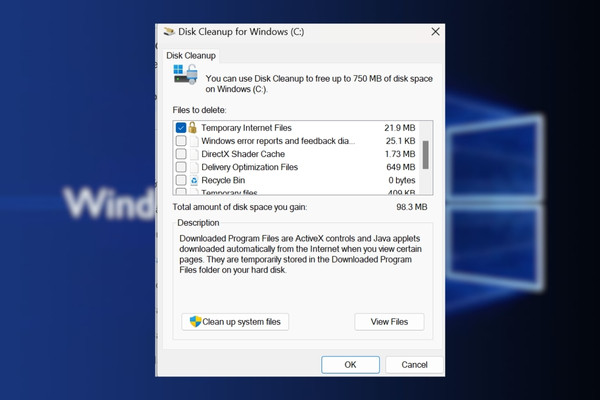Check Windows error reports and feedback checkbox

pos(181,141)
